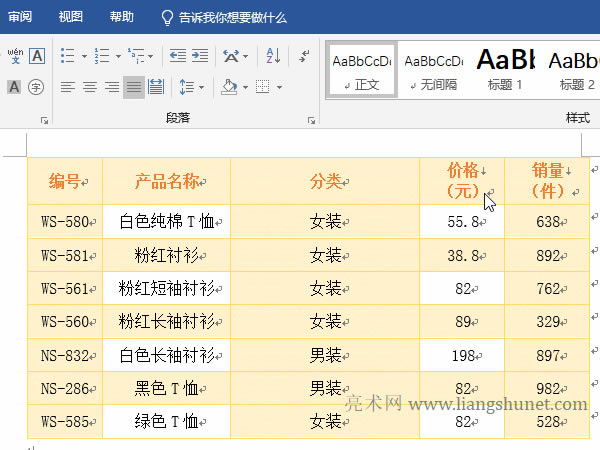600x450 pixels.
Task: Switch to the 视图 tab
Action: [x=71, y=17]
